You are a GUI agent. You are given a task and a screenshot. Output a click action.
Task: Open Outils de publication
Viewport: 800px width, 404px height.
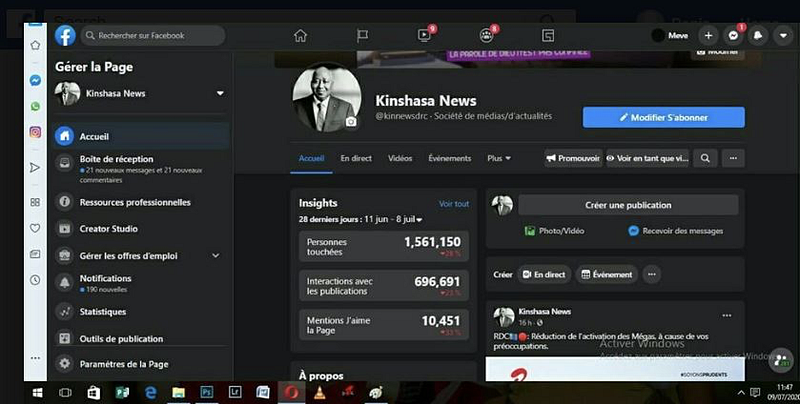click(x=141, y=339)
